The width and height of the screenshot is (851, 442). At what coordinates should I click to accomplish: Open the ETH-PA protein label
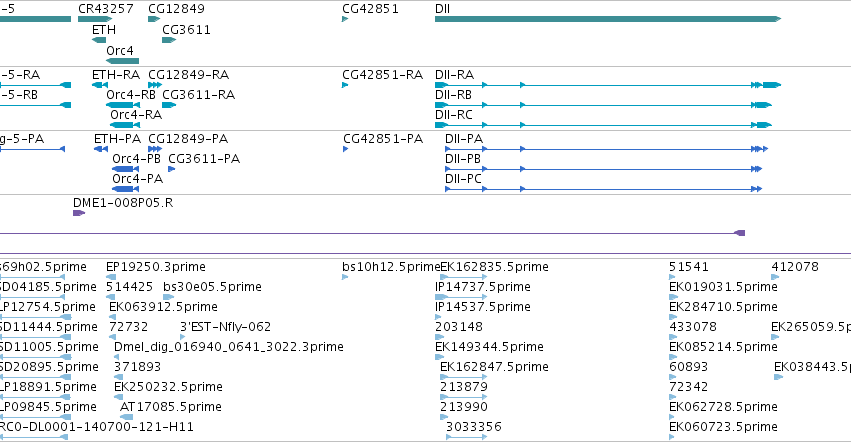(x=117, y=138)
